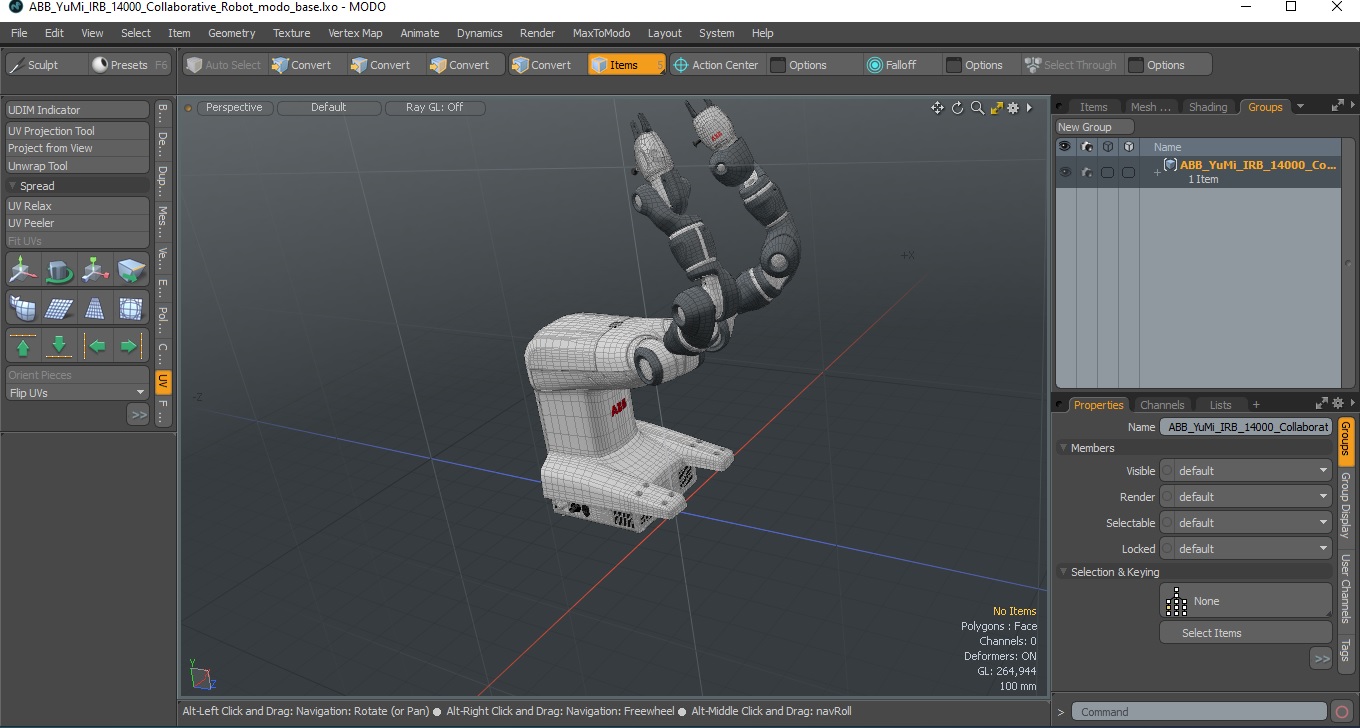
Task: Click the viewport zoom magnifier icon
Action: (977, 108)
